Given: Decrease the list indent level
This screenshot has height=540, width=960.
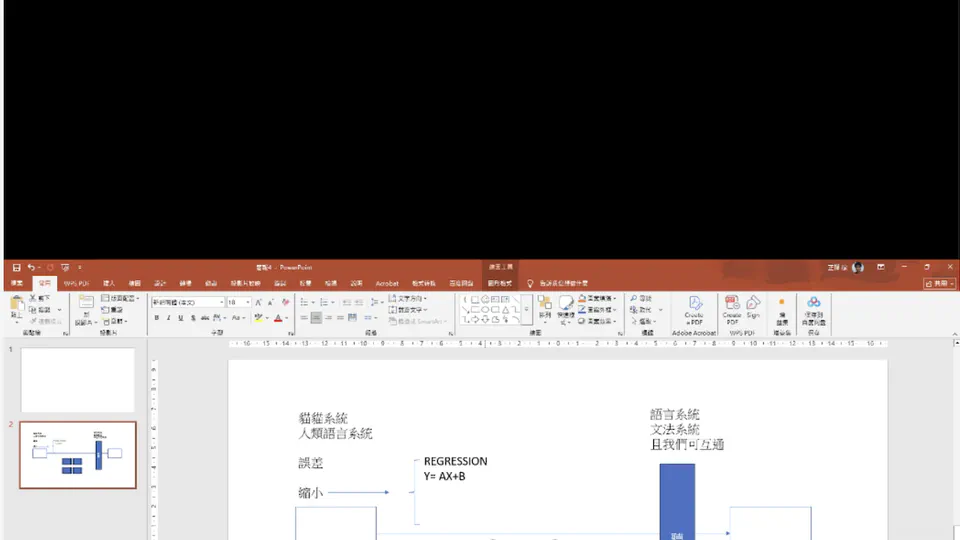Looking at the screenshot, I should 347,302.
